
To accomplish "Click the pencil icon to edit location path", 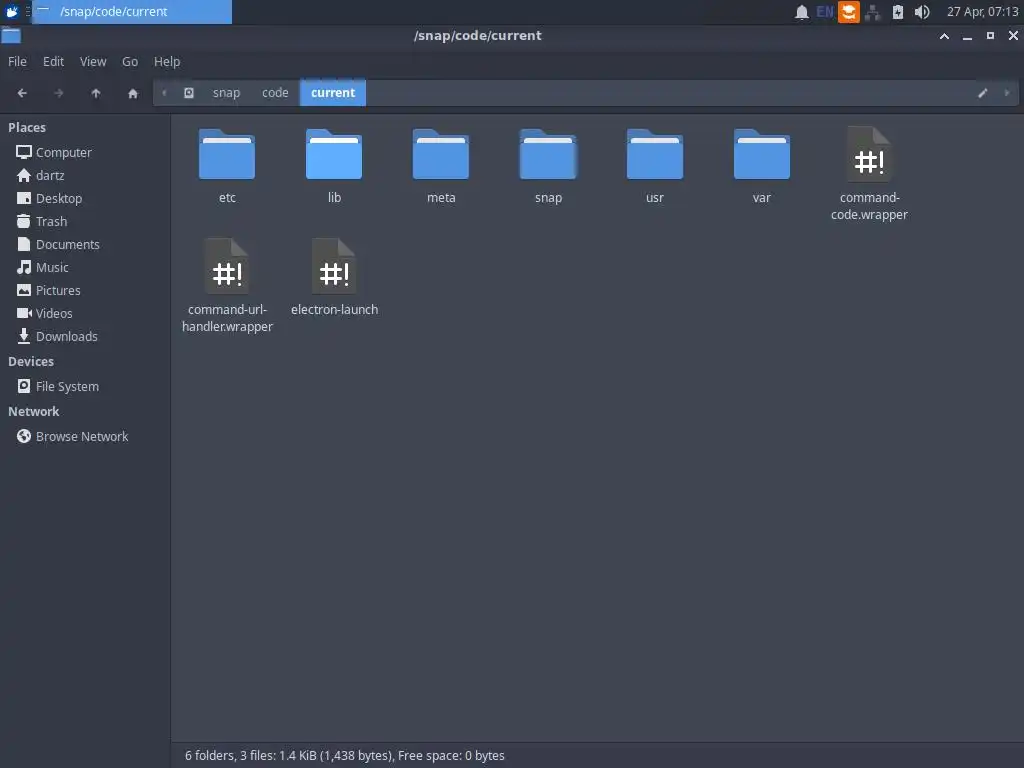I will pyautogui.click(x=982, y=93).
